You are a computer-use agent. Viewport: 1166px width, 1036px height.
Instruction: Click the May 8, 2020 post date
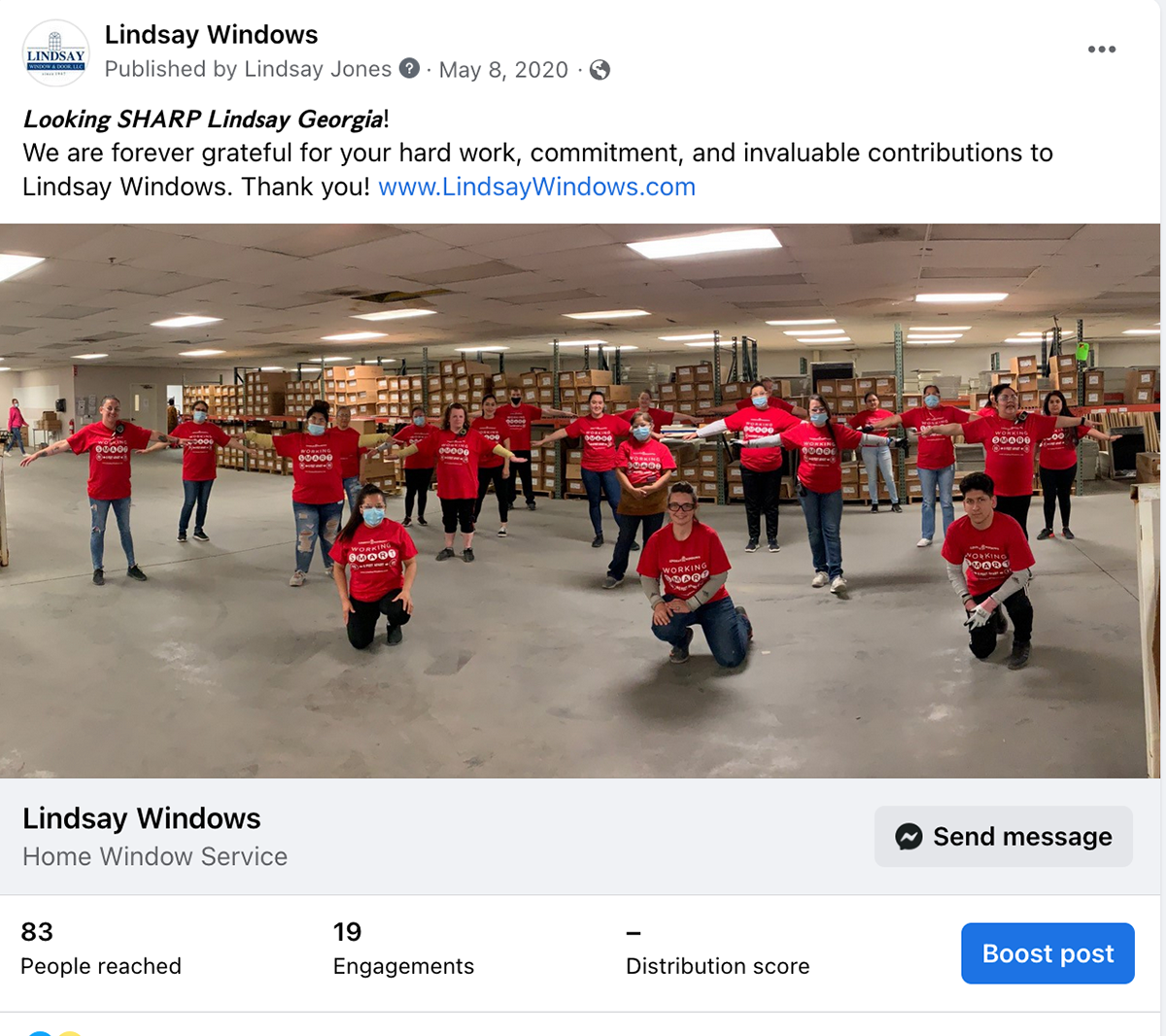pos(503,70)
